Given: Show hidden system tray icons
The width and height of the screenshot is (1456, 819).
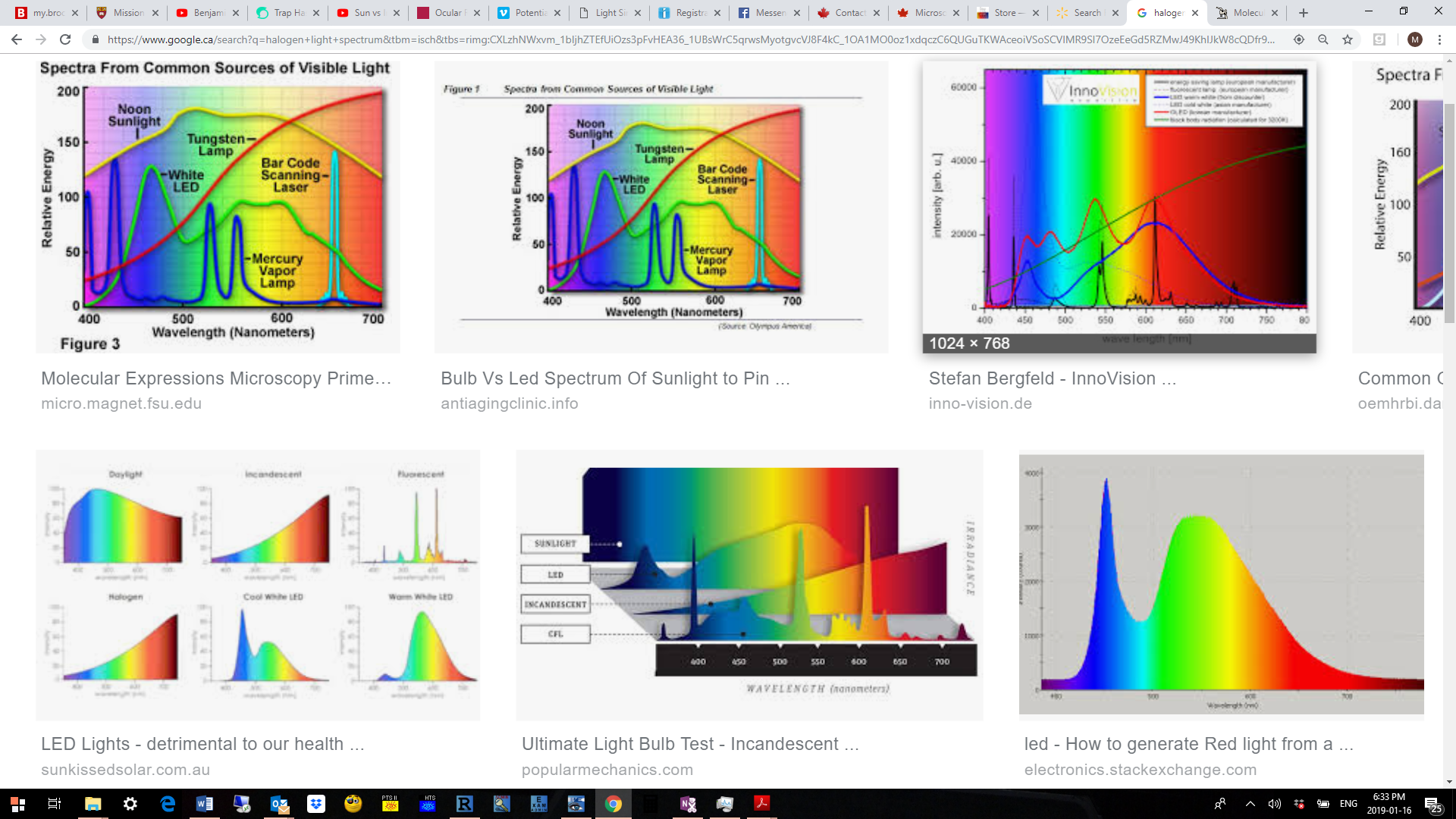Looking at the screenshot, I should coord(1250,804).
